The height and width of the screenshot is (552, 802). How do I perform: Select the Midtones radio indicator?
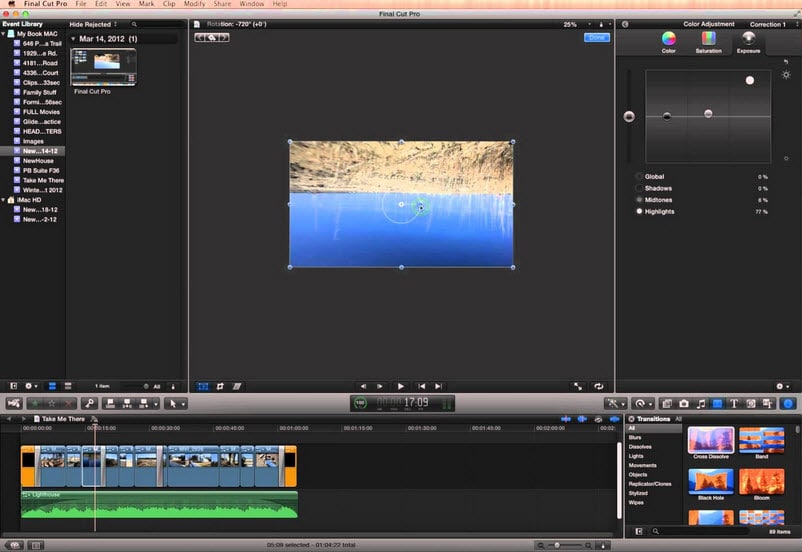[639, 200]
